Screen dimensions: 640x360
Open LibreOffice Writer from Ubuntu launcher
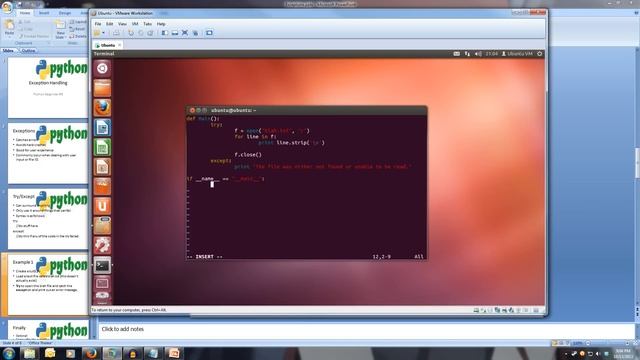coord(102,127)
